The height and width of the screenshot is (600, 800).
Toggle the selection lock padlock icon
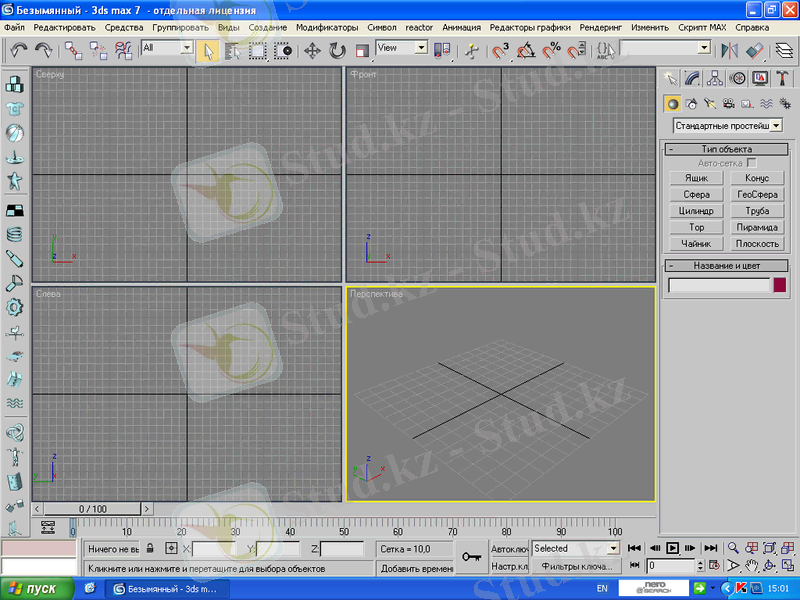[150, 548]
